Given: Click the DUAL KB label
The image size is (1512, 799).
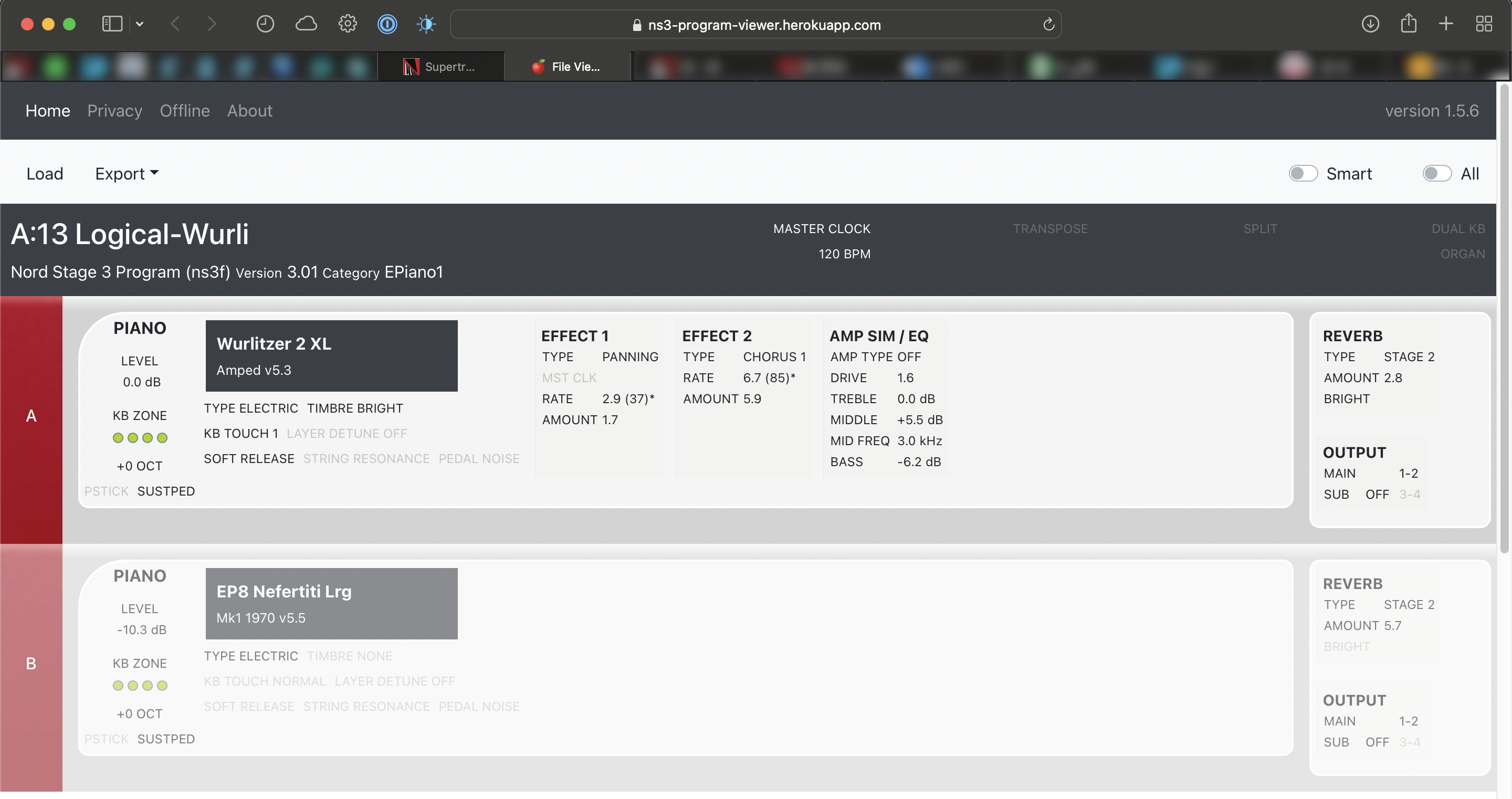Looking at the screenshot, I should point(1458,228).
